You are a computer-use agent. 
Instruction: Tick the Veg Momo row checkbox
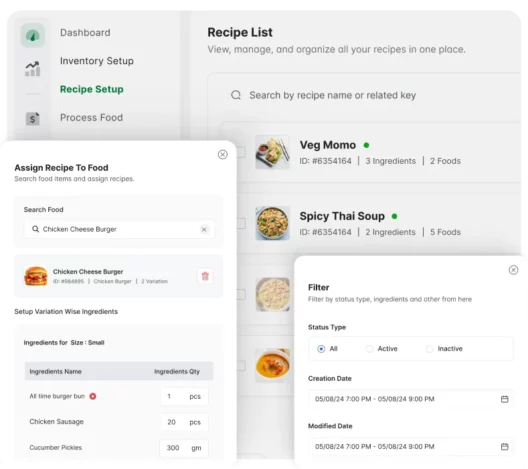tap(240, 152)
